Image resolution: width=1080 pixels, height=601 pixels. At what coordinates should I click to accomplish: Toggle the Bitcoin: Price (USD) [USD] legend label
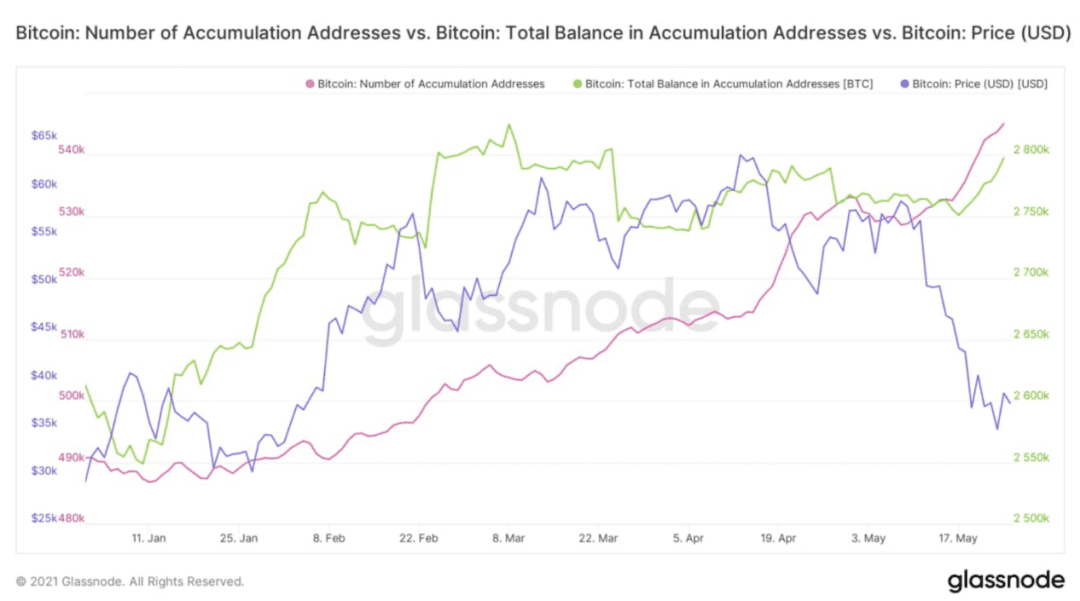979,84
